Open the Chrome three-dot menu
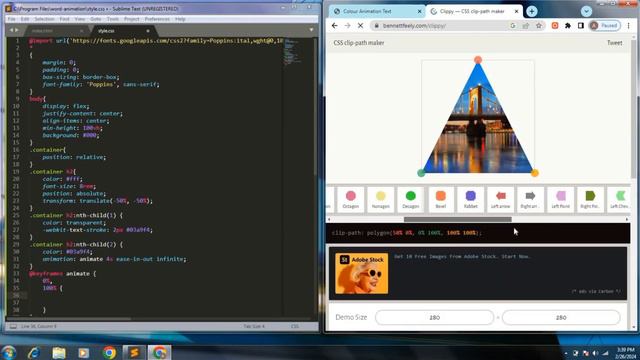 pyautogui.click(x=629, y=25)
